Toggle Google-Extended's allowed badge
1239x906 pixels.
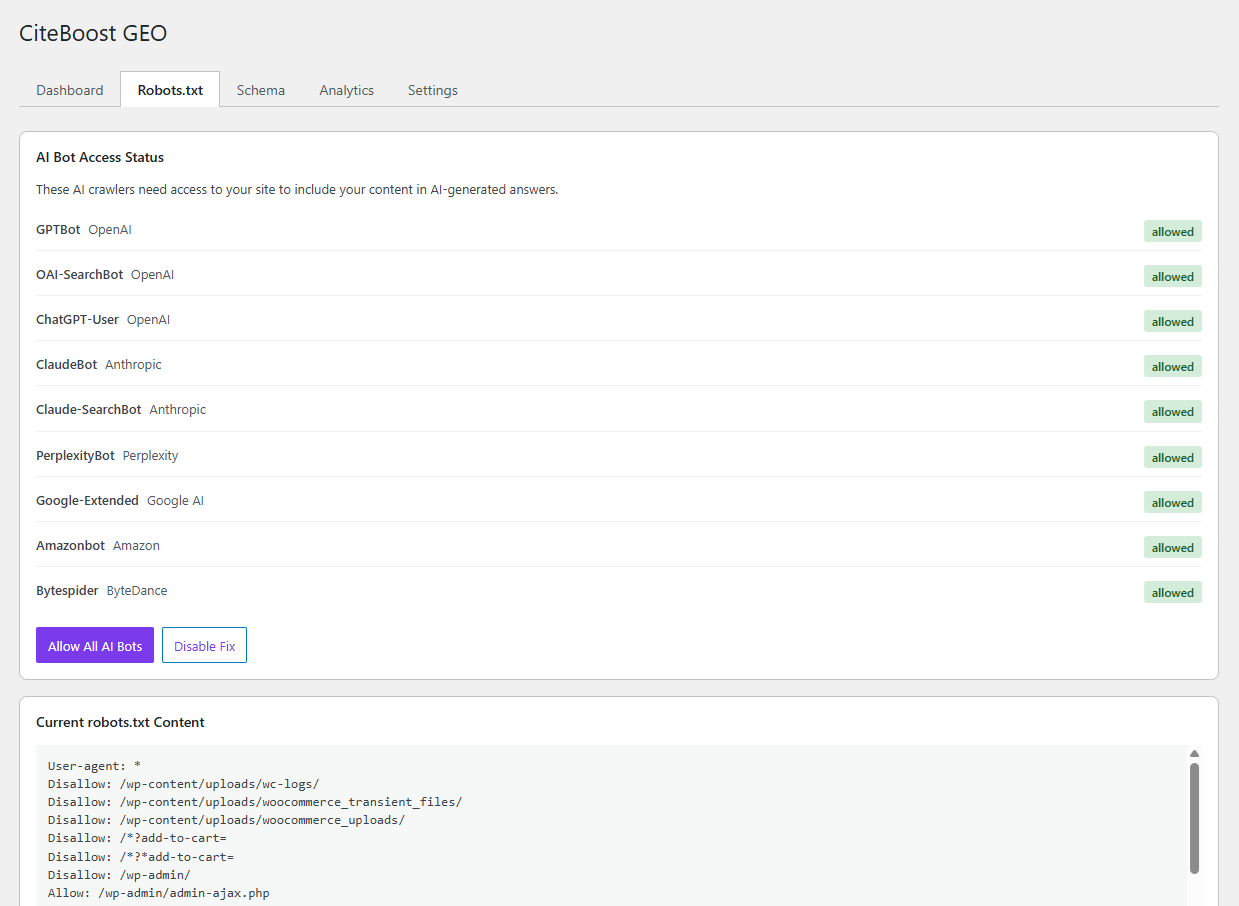1172,502
